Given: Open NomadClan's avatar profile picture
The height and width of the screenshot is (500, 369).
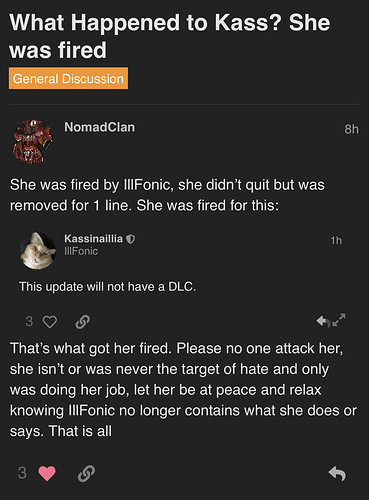Looking at the screenshot, I should point(32,142).
